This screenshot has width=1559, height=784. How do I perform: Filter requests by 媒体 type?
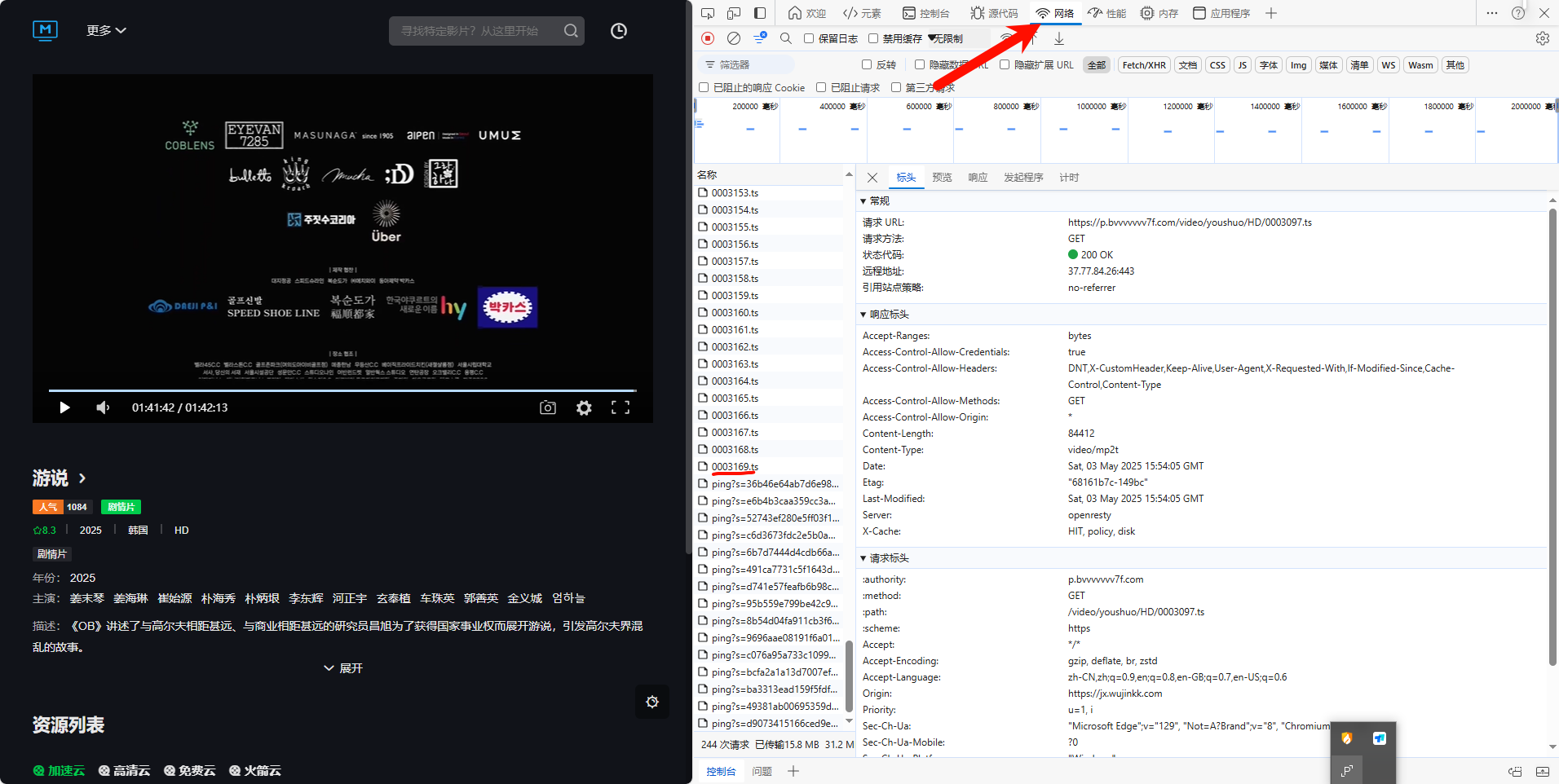point(1328,65)
